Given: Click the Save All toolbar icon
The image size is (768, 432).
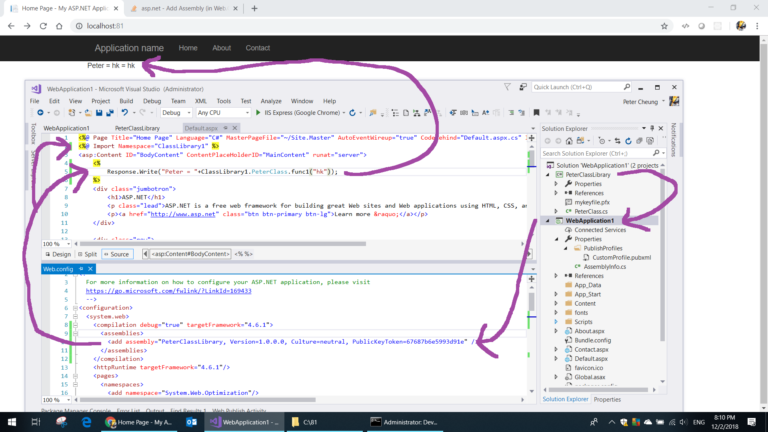Looking at the screenshot, I should click(110, 113).
